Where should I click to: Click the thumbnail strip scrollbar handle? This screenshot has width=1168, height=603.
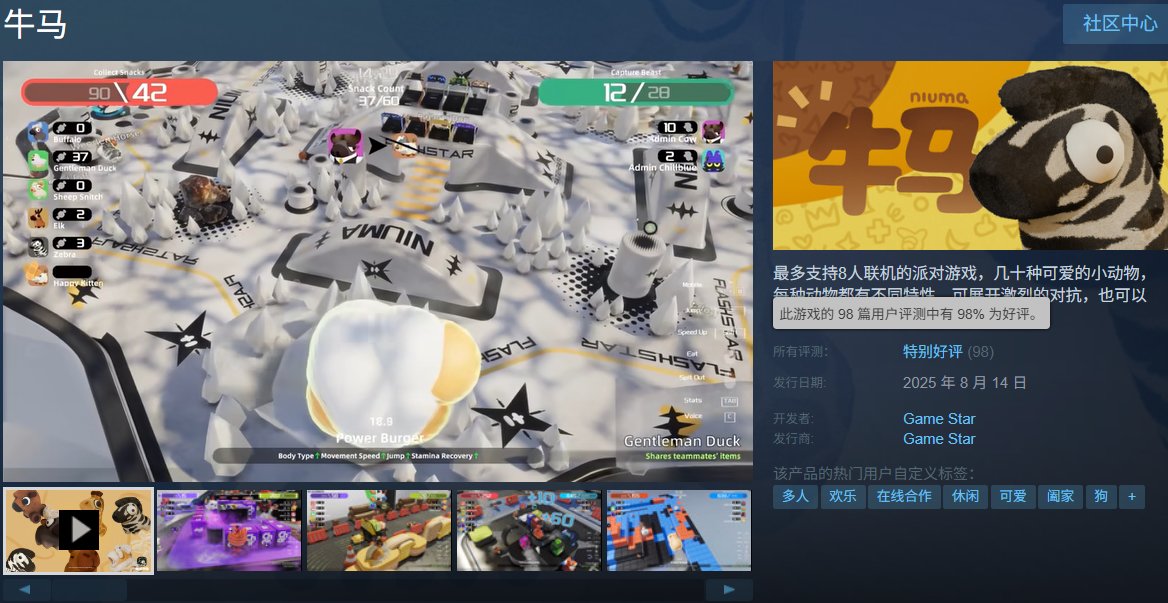click(x=89, y=590)
